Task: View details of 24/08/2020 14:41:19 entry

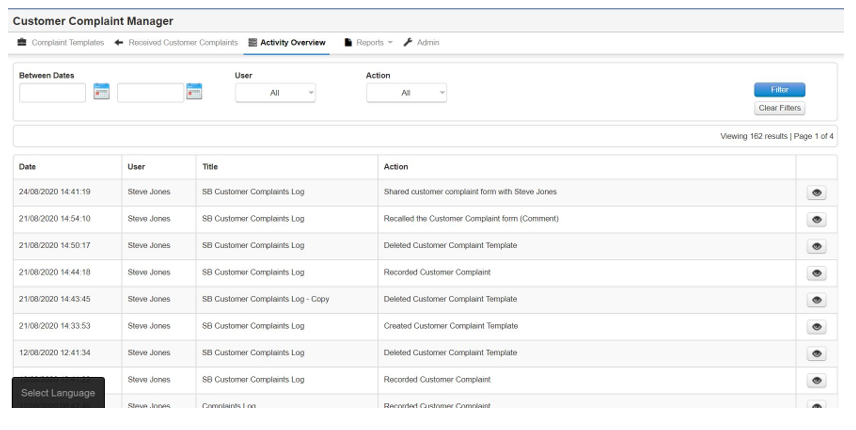Action: tap(816, 193)
